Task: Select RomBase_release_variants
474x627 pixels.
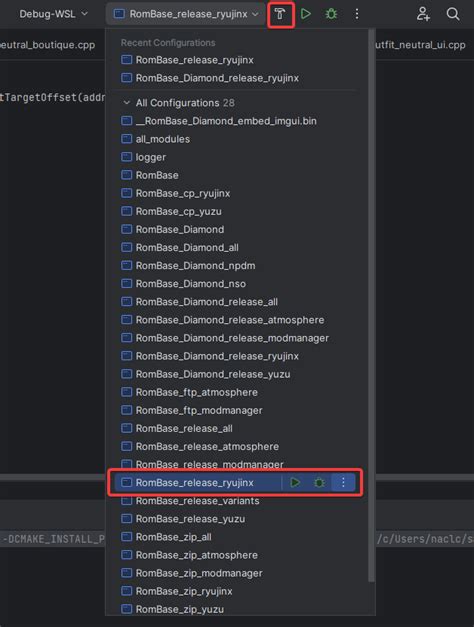Action: click(x=236, y=501)
